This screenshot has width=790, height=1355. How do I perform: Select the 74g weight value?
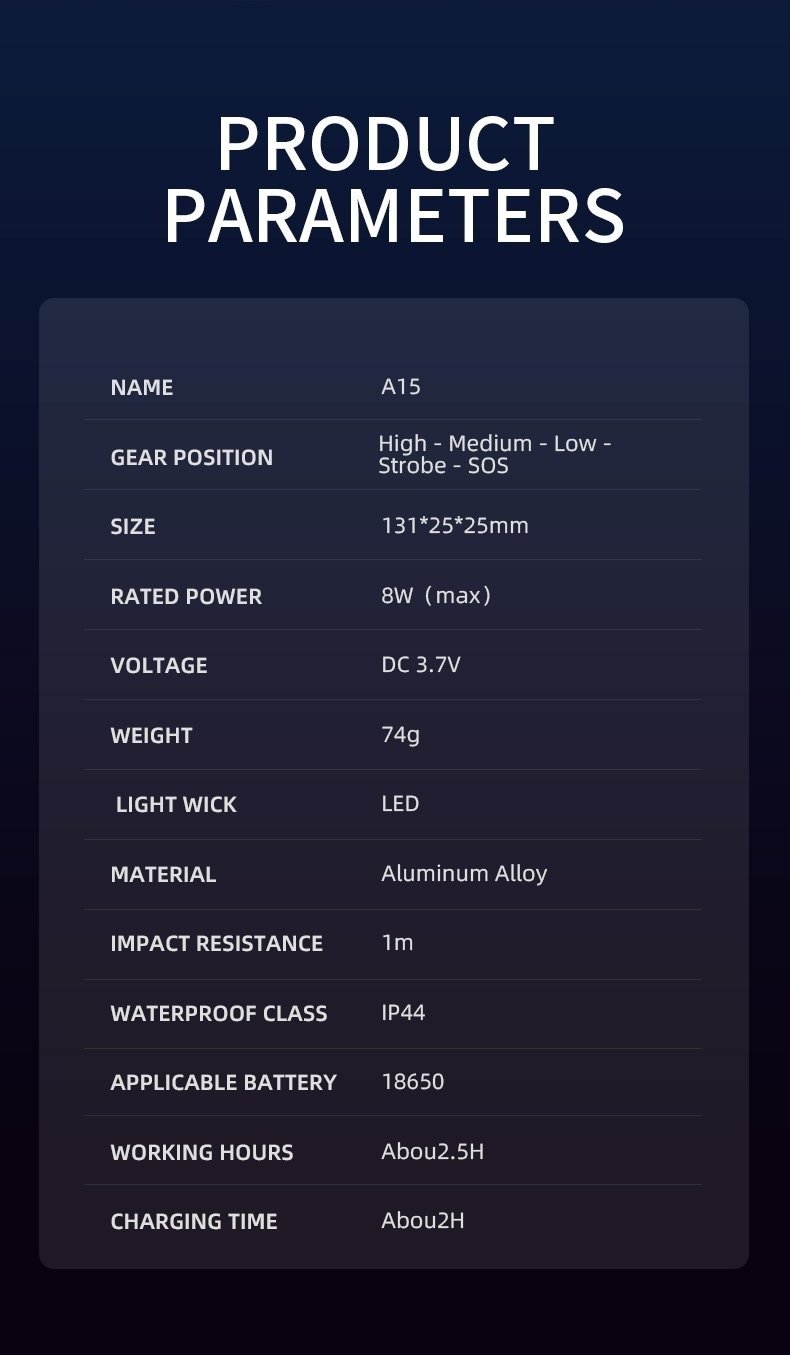pos(400,735)
